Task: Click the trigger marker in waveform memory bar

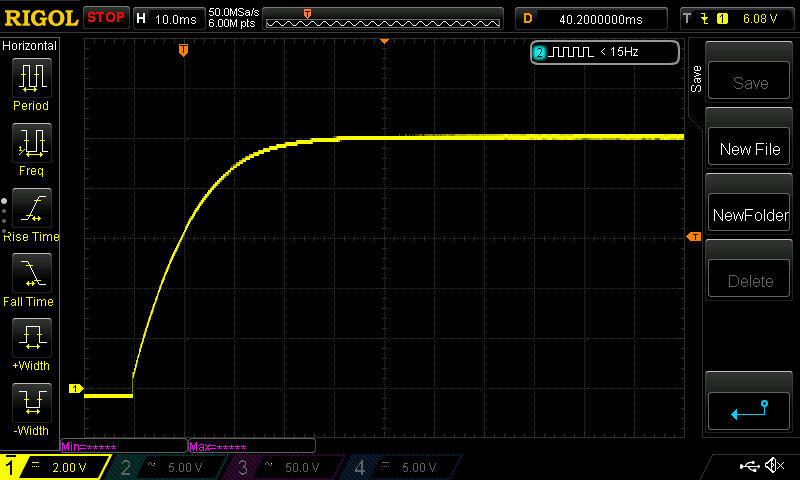Action: tap(307, 14)
